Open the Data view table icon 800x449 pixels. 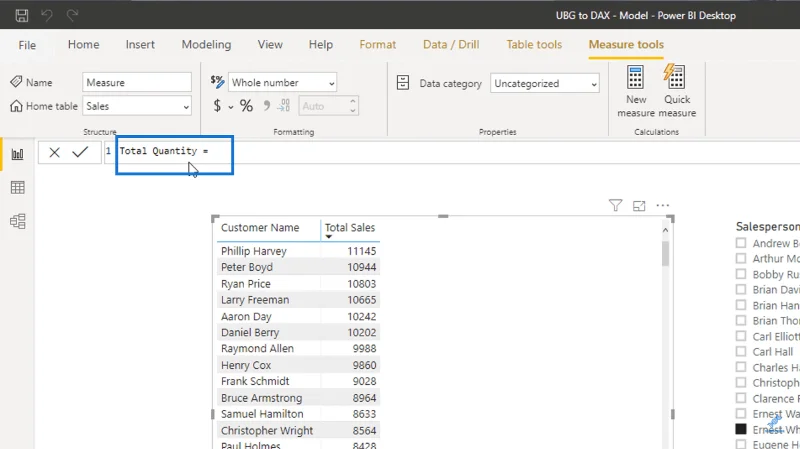tap(17, 187)
